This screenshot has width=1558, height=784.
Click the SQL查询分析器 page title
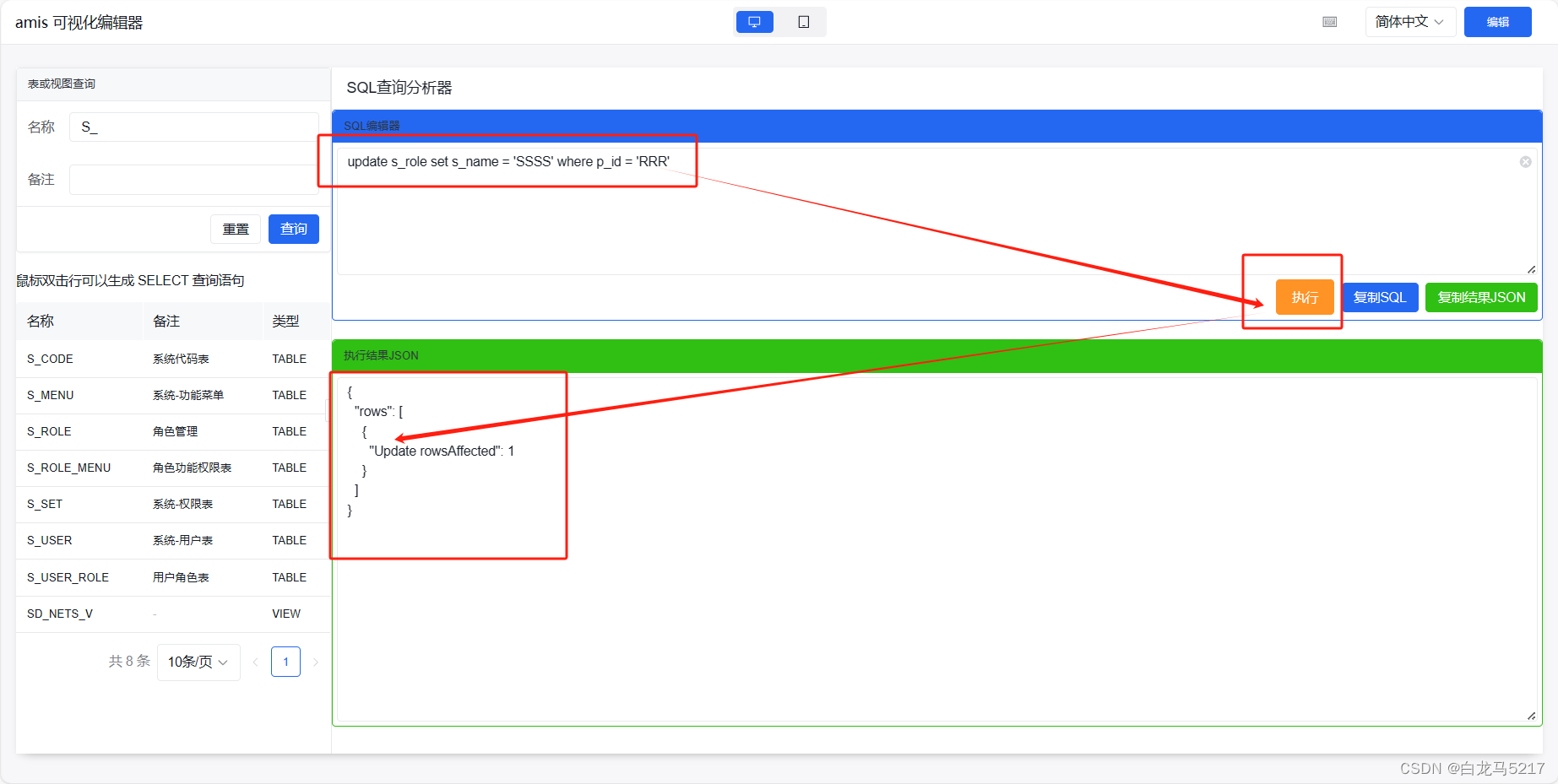(399, 88)
